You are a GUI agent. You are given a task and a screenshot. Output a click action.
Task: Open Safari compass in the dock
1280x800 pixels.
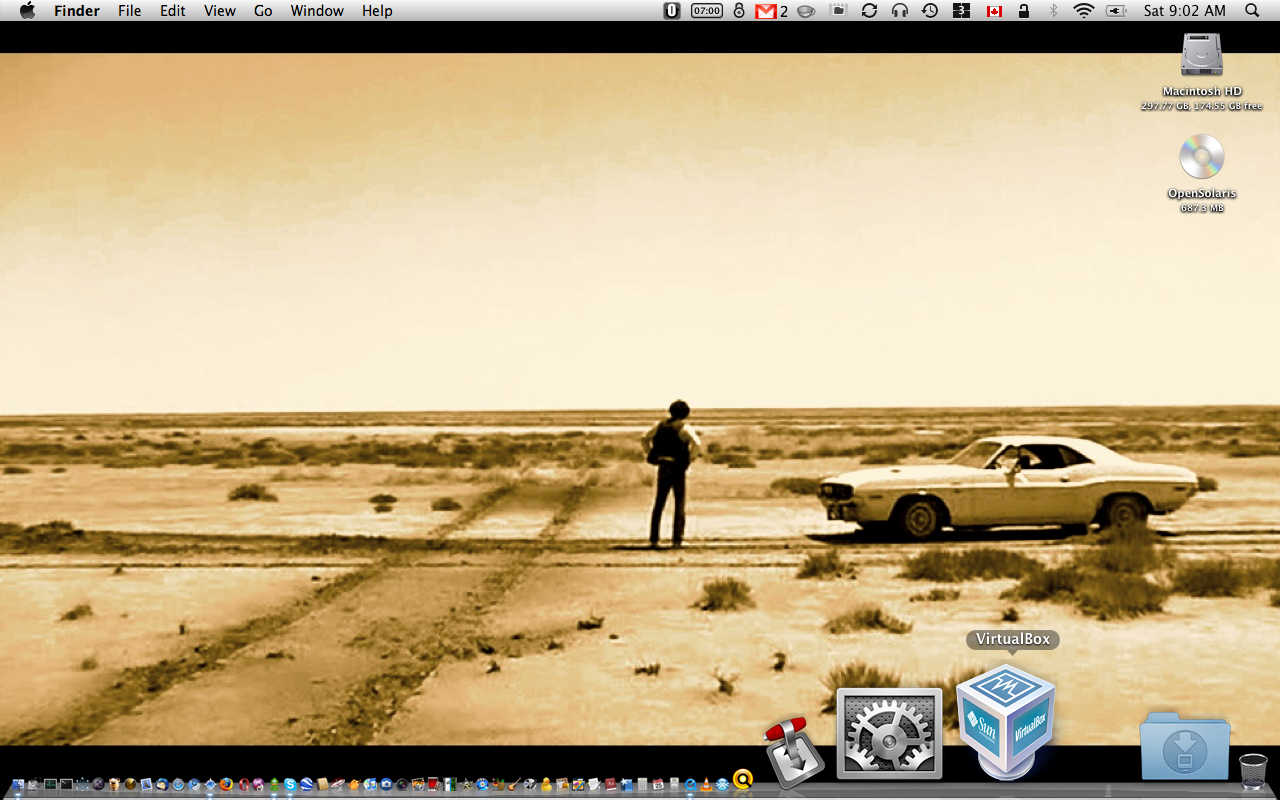coord(178,784)
